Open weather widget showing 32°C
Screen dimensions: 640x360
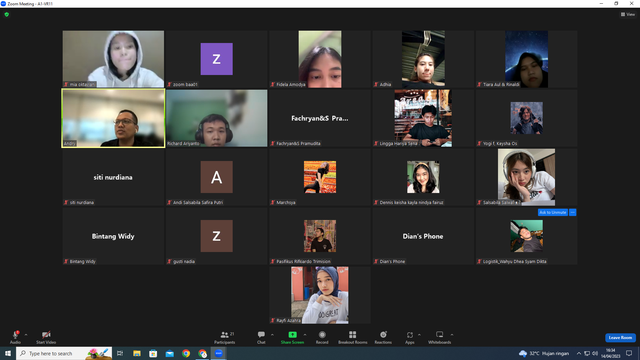point(544,353)
